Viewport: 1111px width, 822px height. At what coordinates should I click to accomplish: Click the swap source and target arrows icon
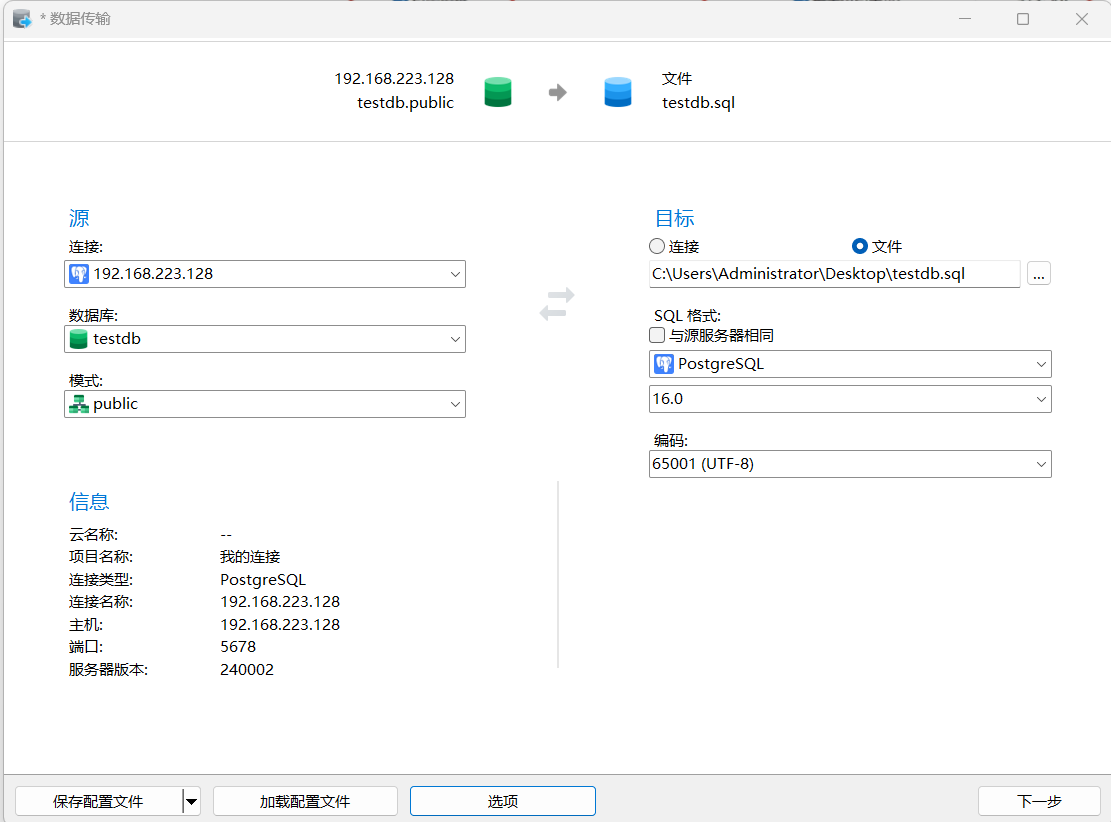tap(557, 304)
